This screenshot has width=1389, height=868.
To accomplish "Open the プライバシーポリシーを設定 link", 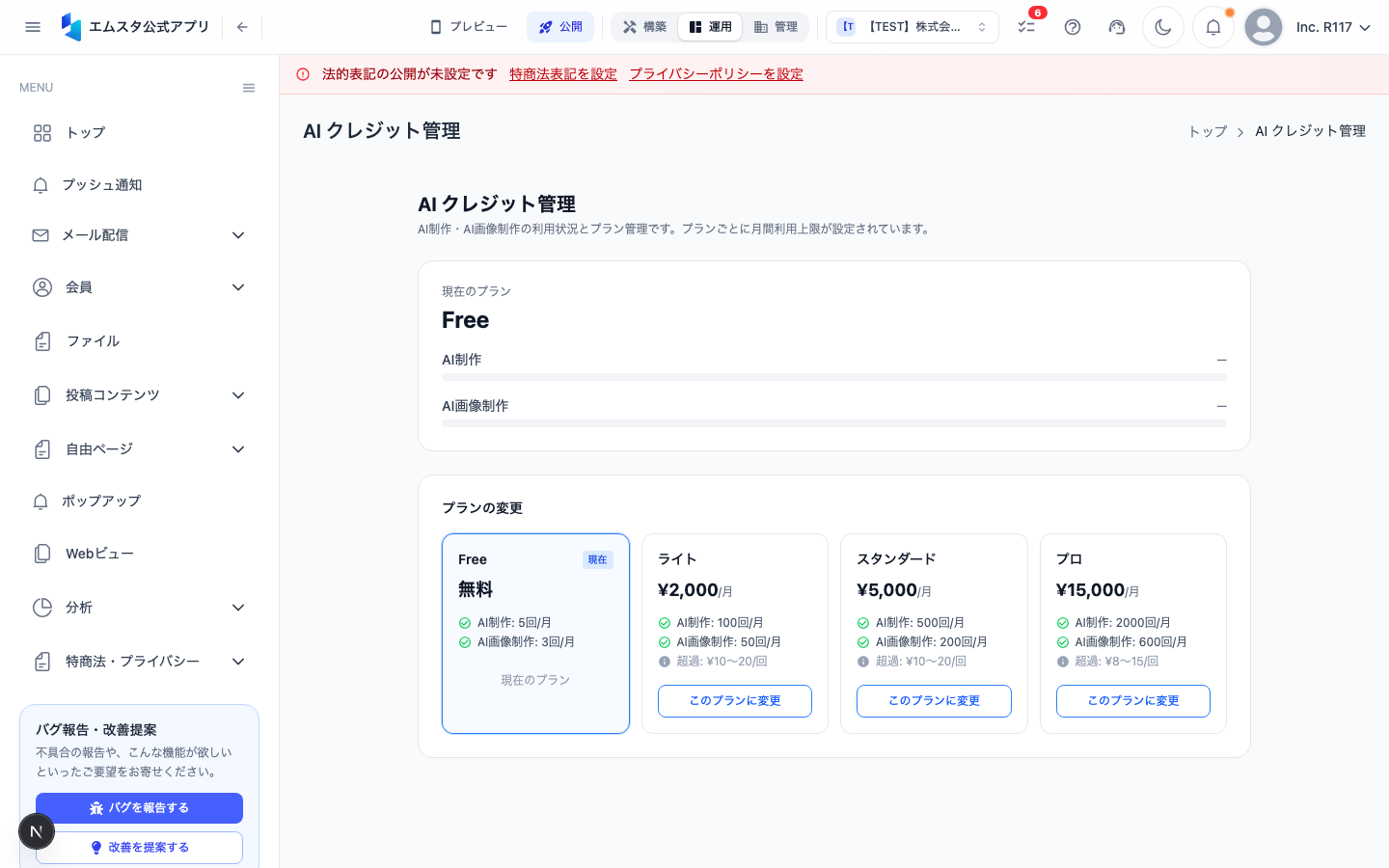I will (717, 74).
